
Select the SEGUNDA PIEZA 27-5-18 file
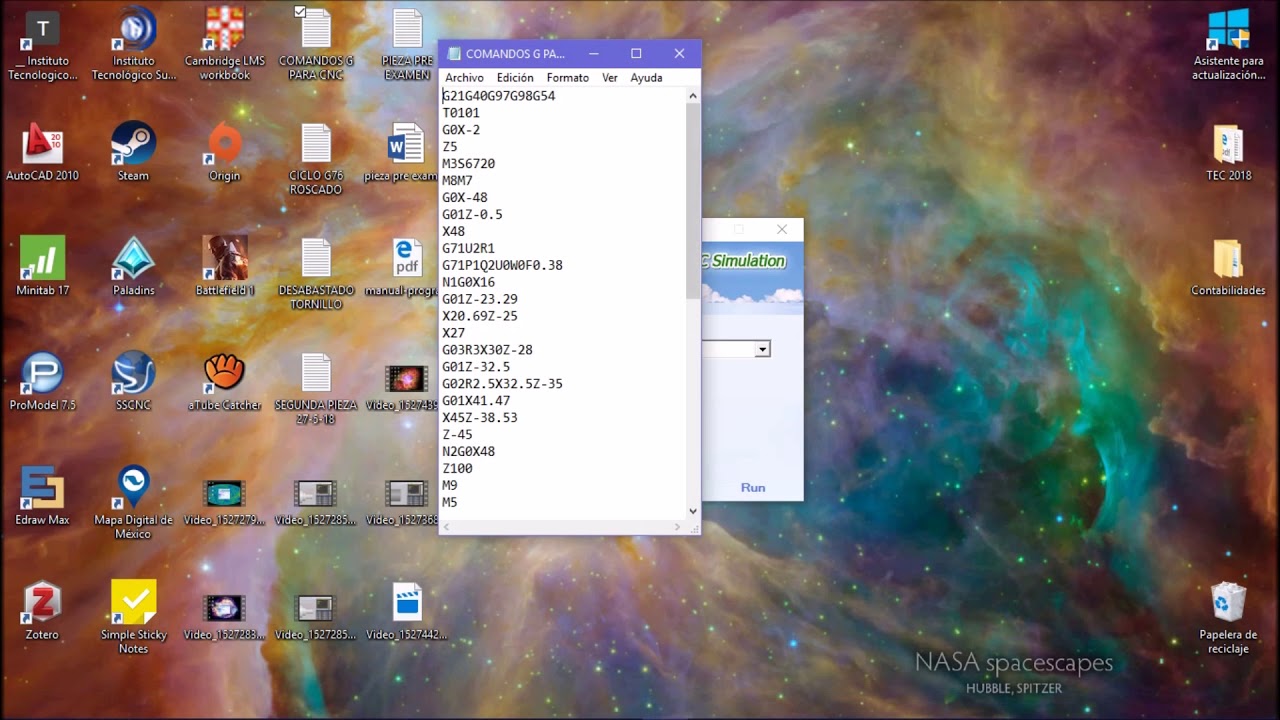316,389
